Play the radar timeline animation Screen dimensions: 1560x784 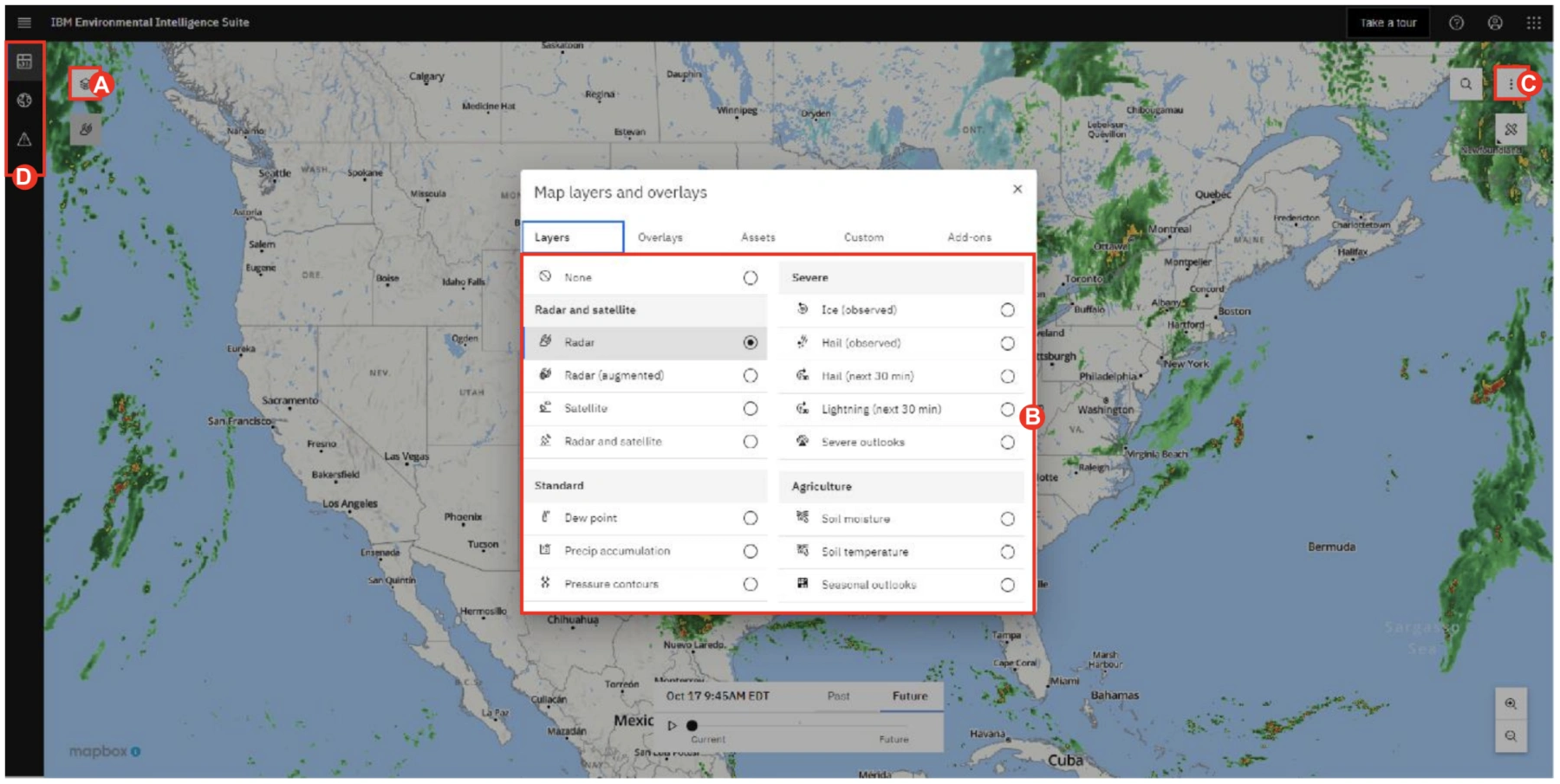(672, 726)
